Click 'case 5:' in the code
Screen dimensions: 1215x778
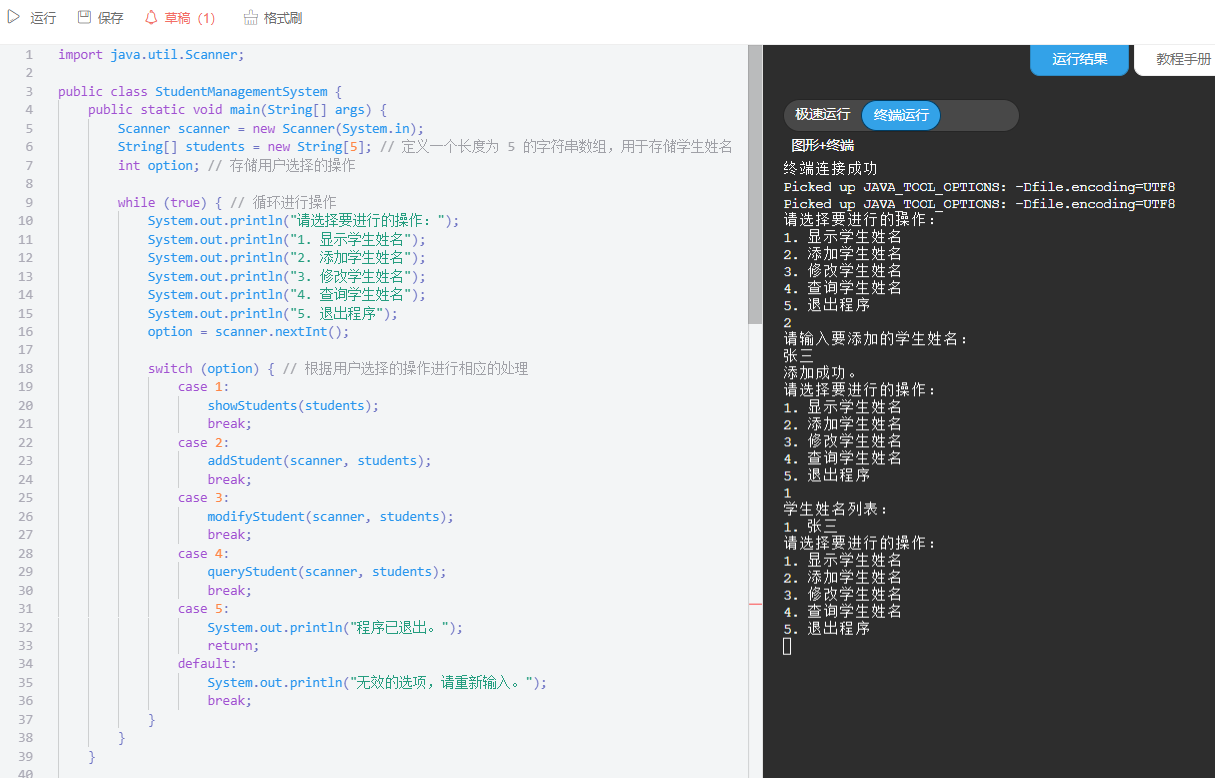pyautogui.click(x=204, y=608)
